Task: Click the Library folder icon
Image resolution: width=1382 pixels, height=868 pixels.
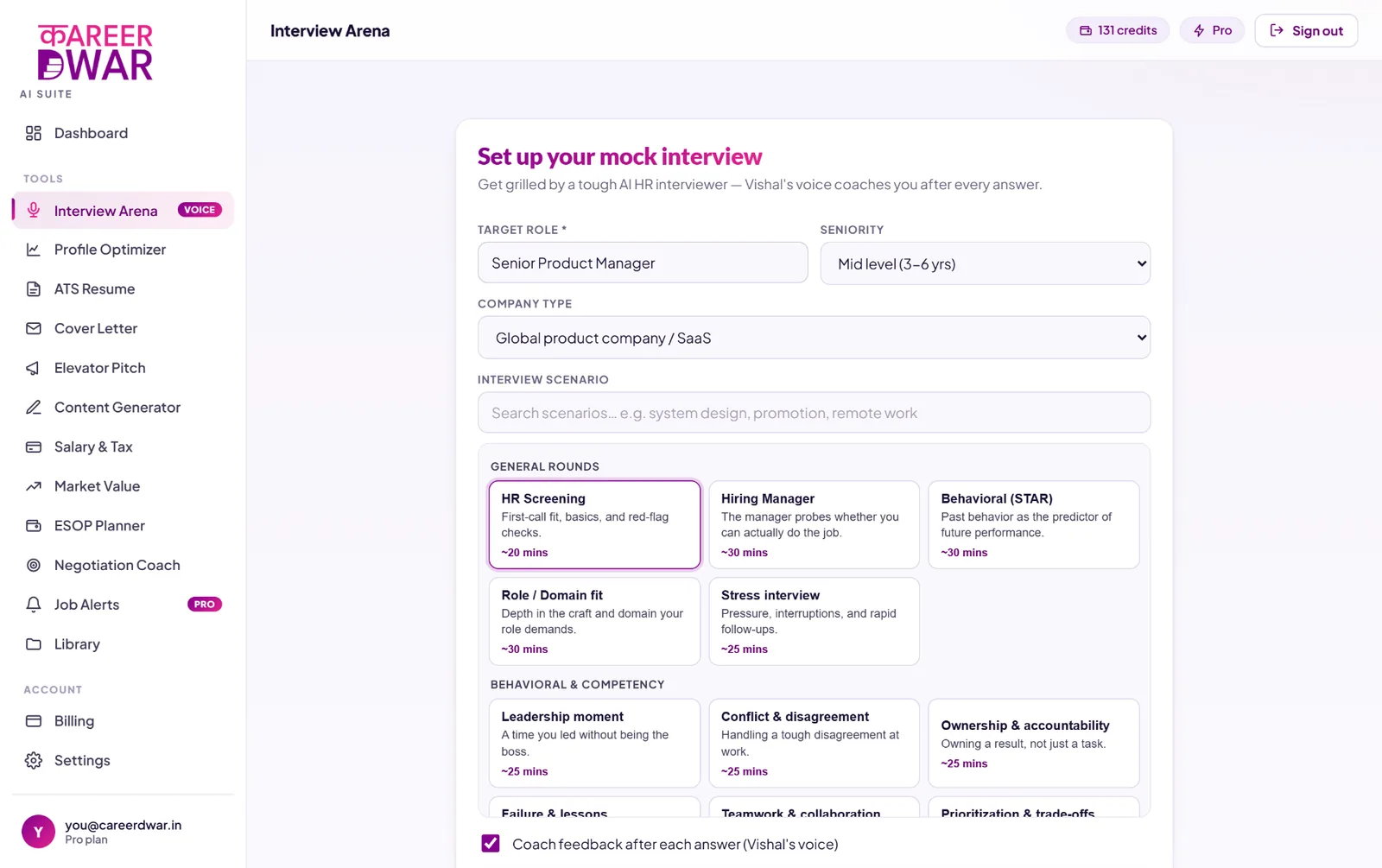Action: tap(34, 644)
